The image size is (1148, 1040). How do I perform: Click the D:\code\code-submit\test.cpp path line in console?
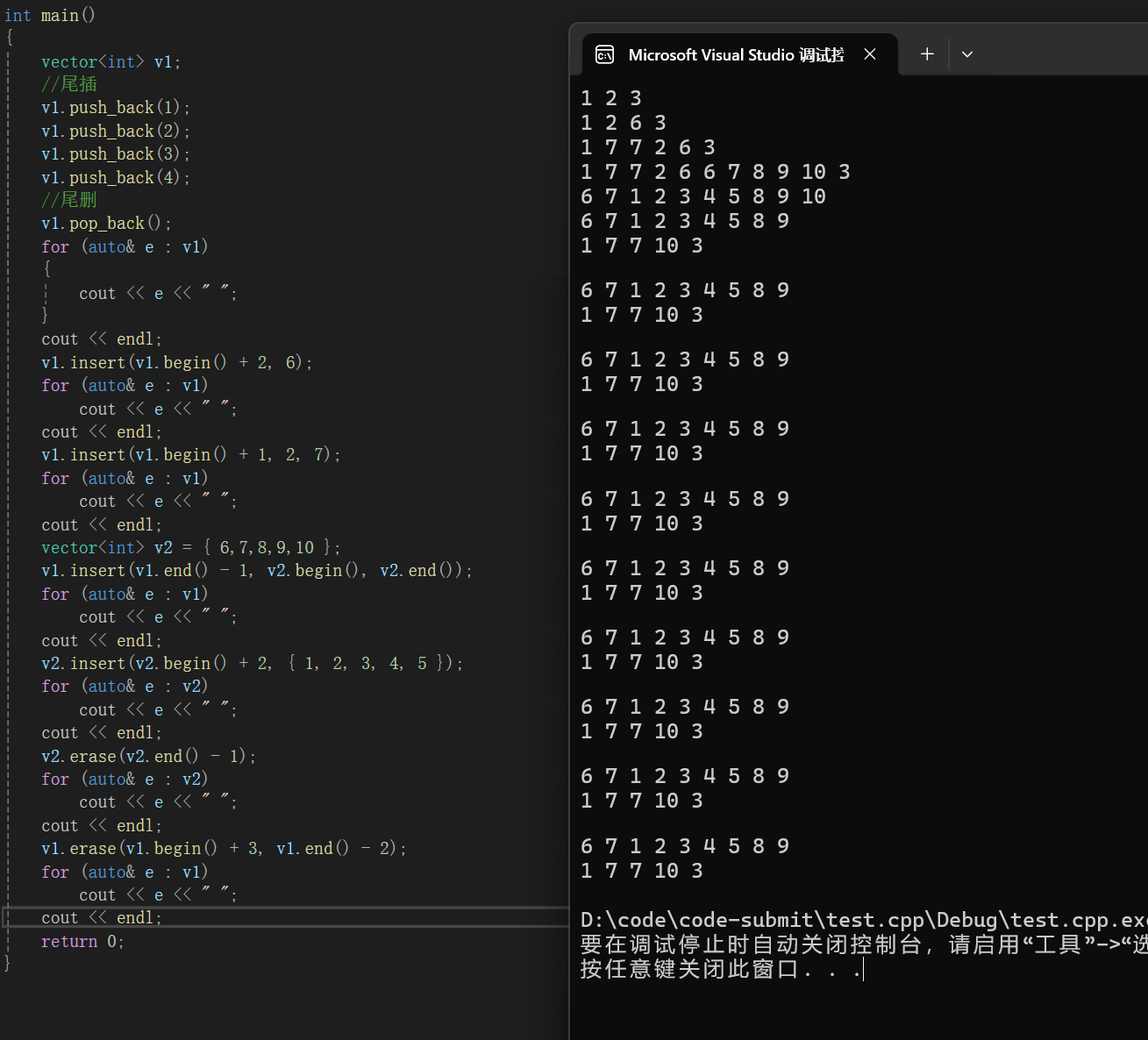tap(864, 920)
